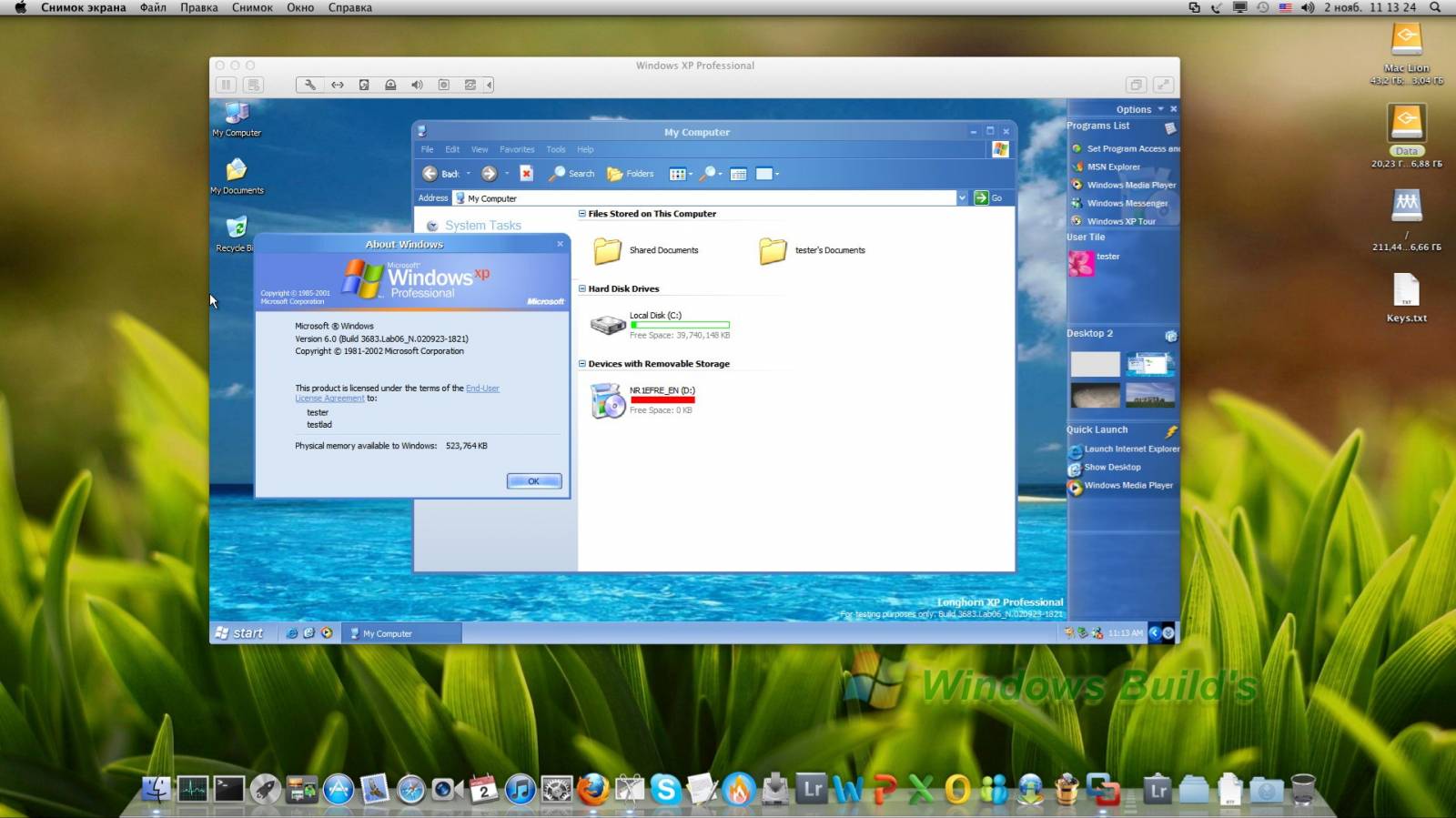Screen dimensions: 1456x818
Task: Enter full screen mode for the VM window
Action: 1163,85
